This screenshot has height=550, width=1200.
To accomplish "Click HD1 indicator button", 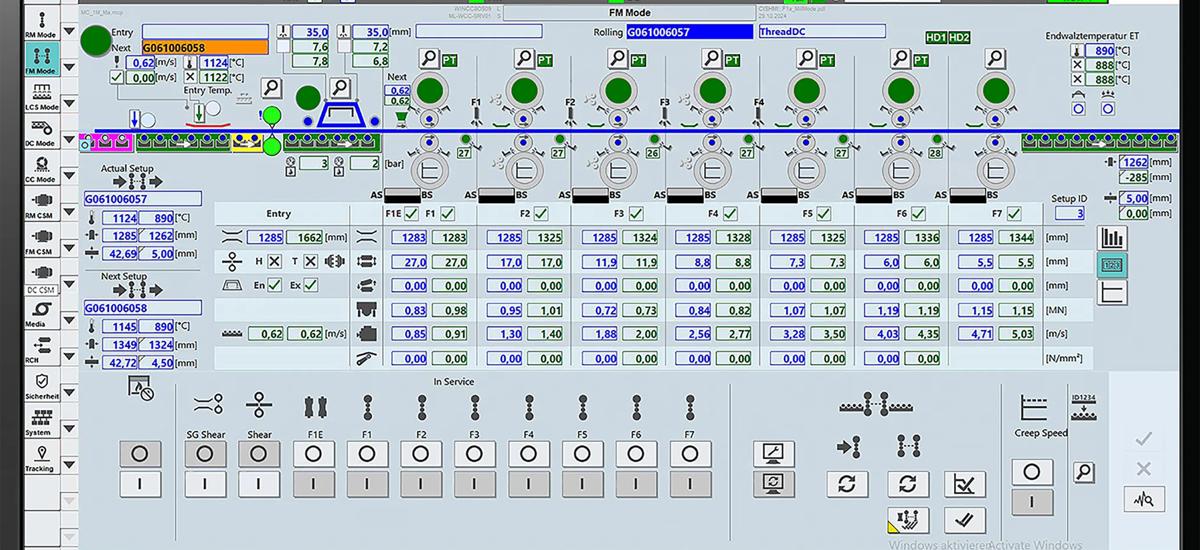I will [936, 37].
